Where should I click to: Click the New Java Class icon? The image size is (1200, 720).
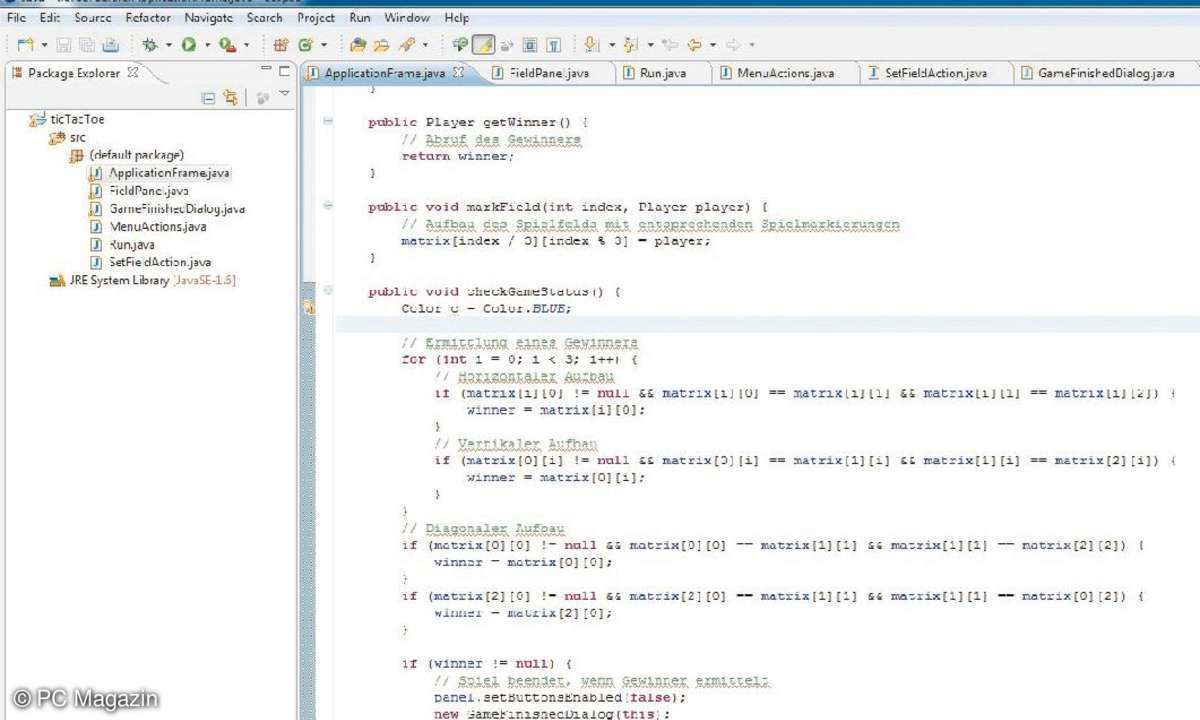coord(305,45)
